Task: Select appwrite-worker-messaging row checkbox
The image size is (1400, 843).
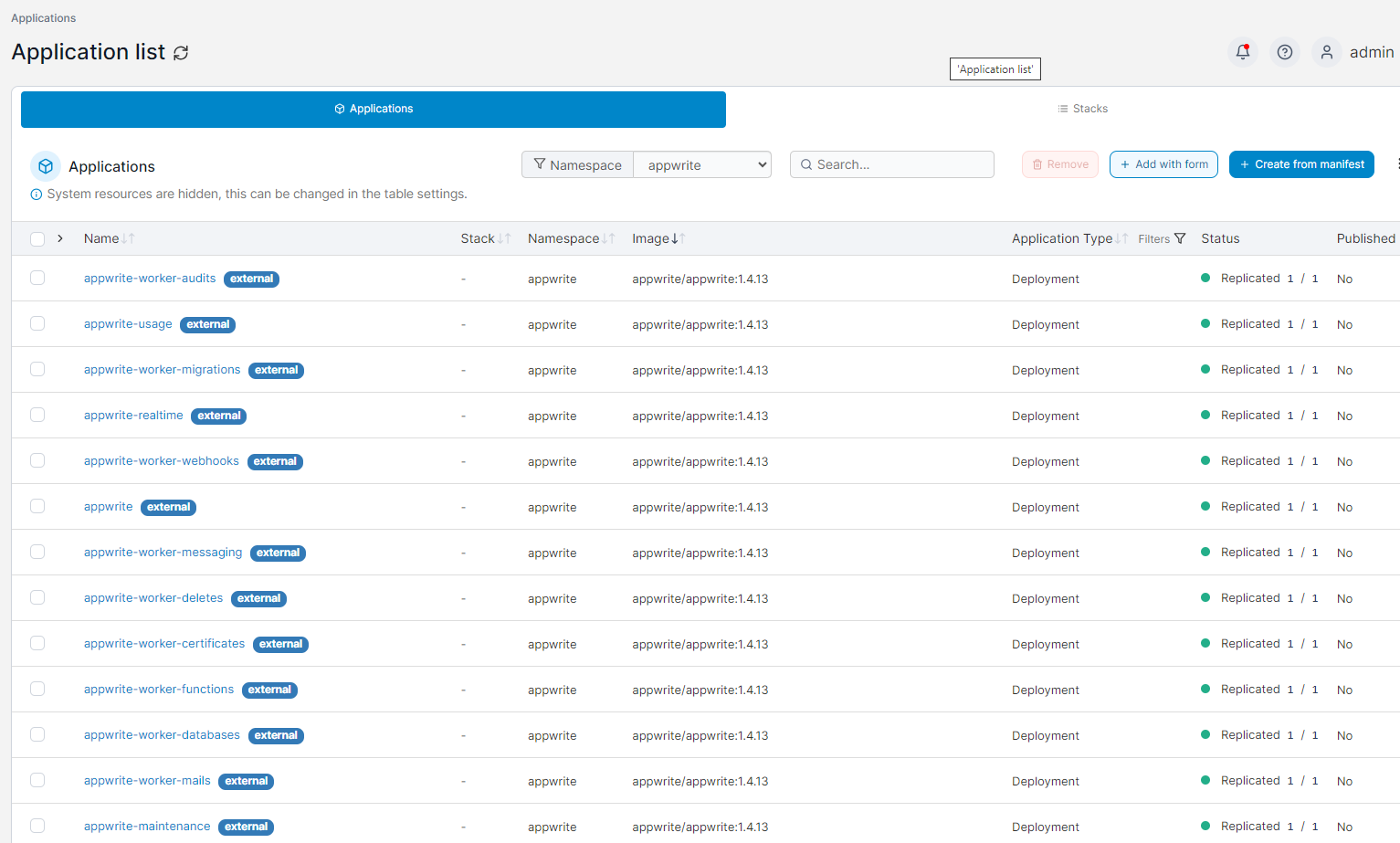Action: pos(37,552)
